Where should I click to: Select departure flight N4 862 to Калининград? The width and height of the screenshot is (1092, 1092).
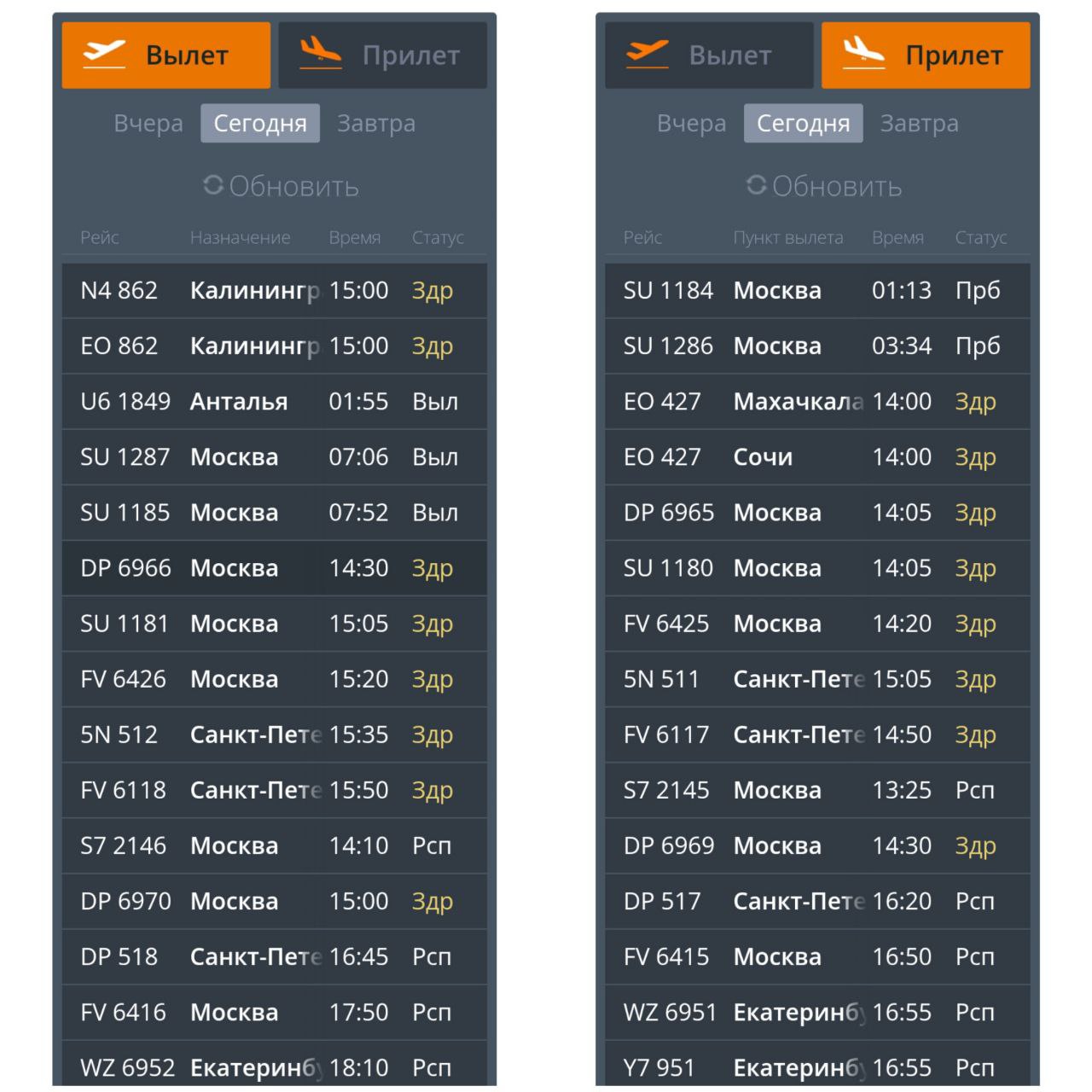[274, 291]
